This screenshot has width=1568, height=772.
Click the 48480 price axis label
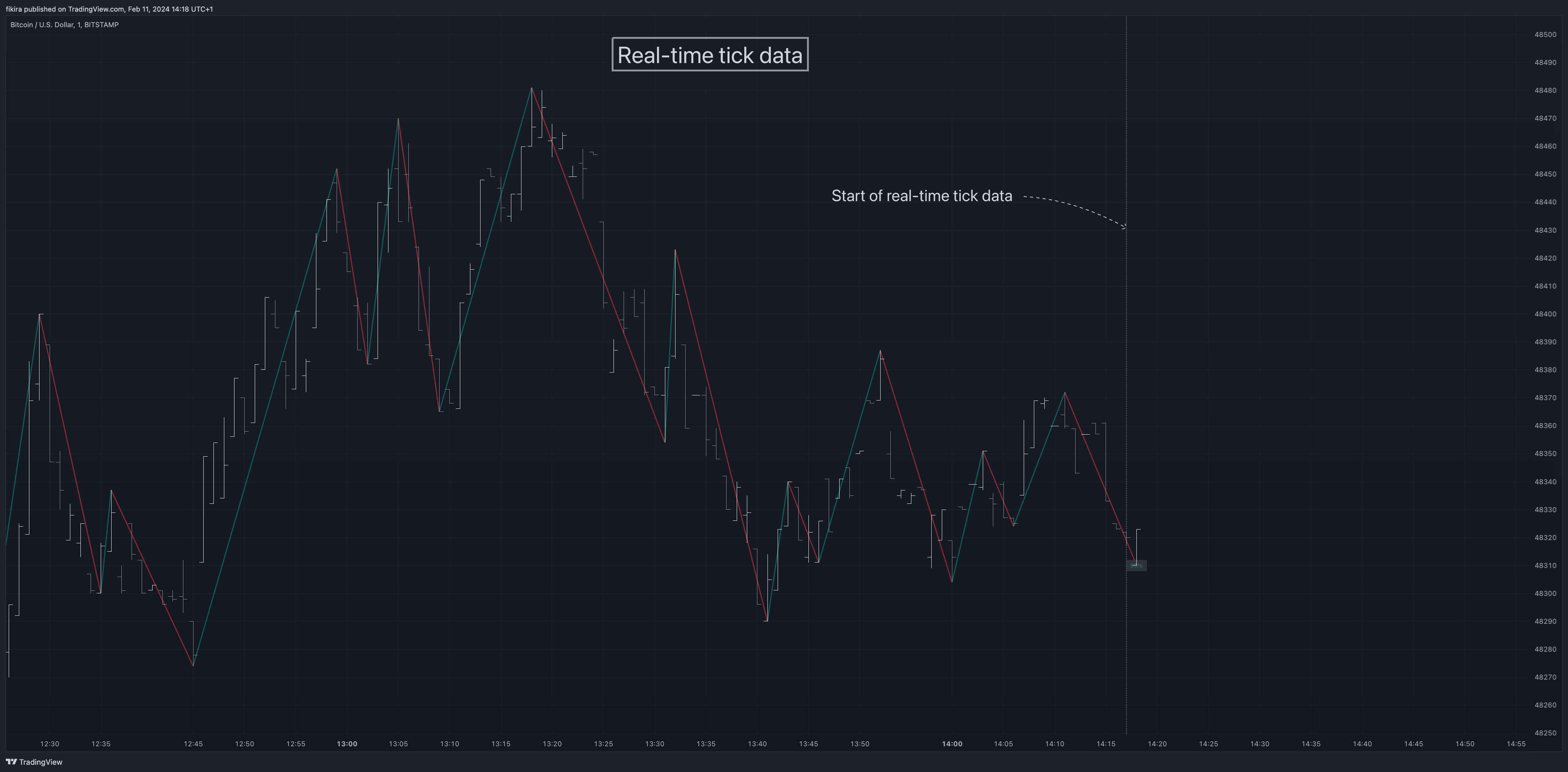click(1546, 91)
